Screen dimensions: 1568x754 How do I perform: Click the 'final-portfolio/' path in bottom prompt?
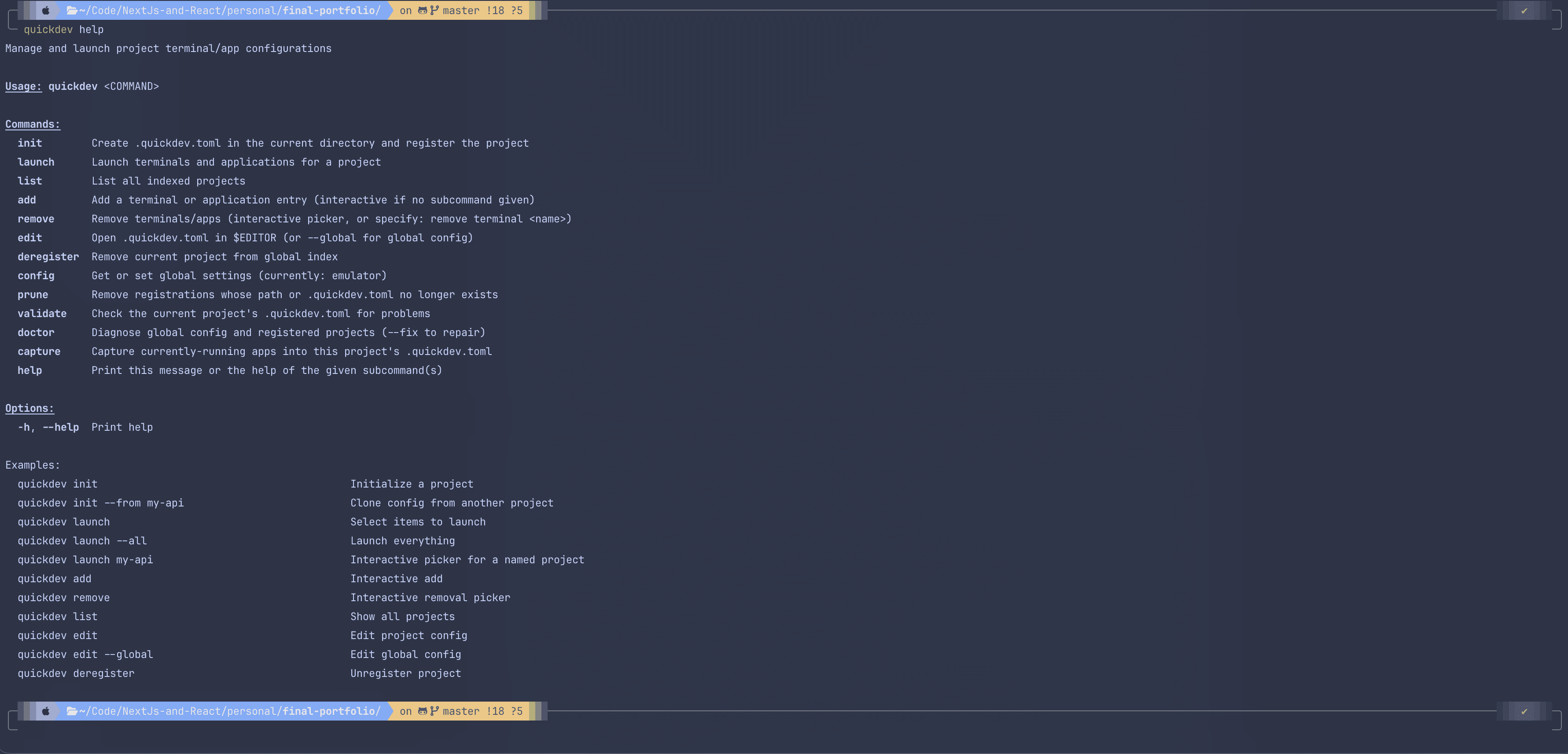tap(332, 711)
